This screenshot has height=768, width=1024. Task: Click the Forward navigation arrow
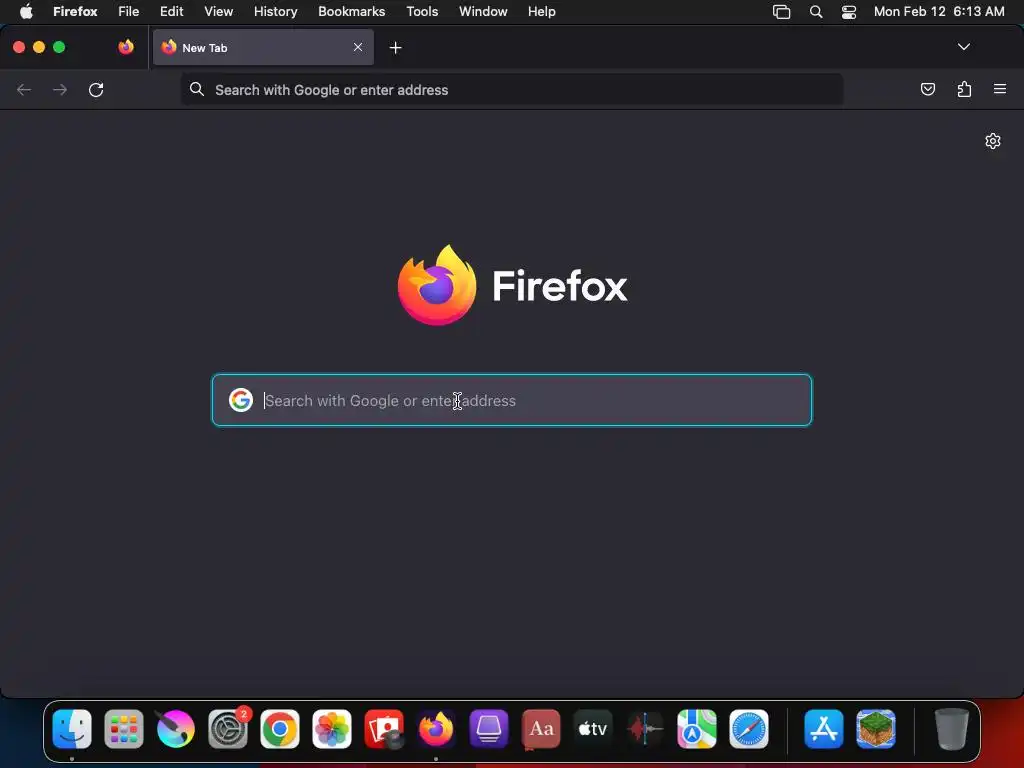60,89
